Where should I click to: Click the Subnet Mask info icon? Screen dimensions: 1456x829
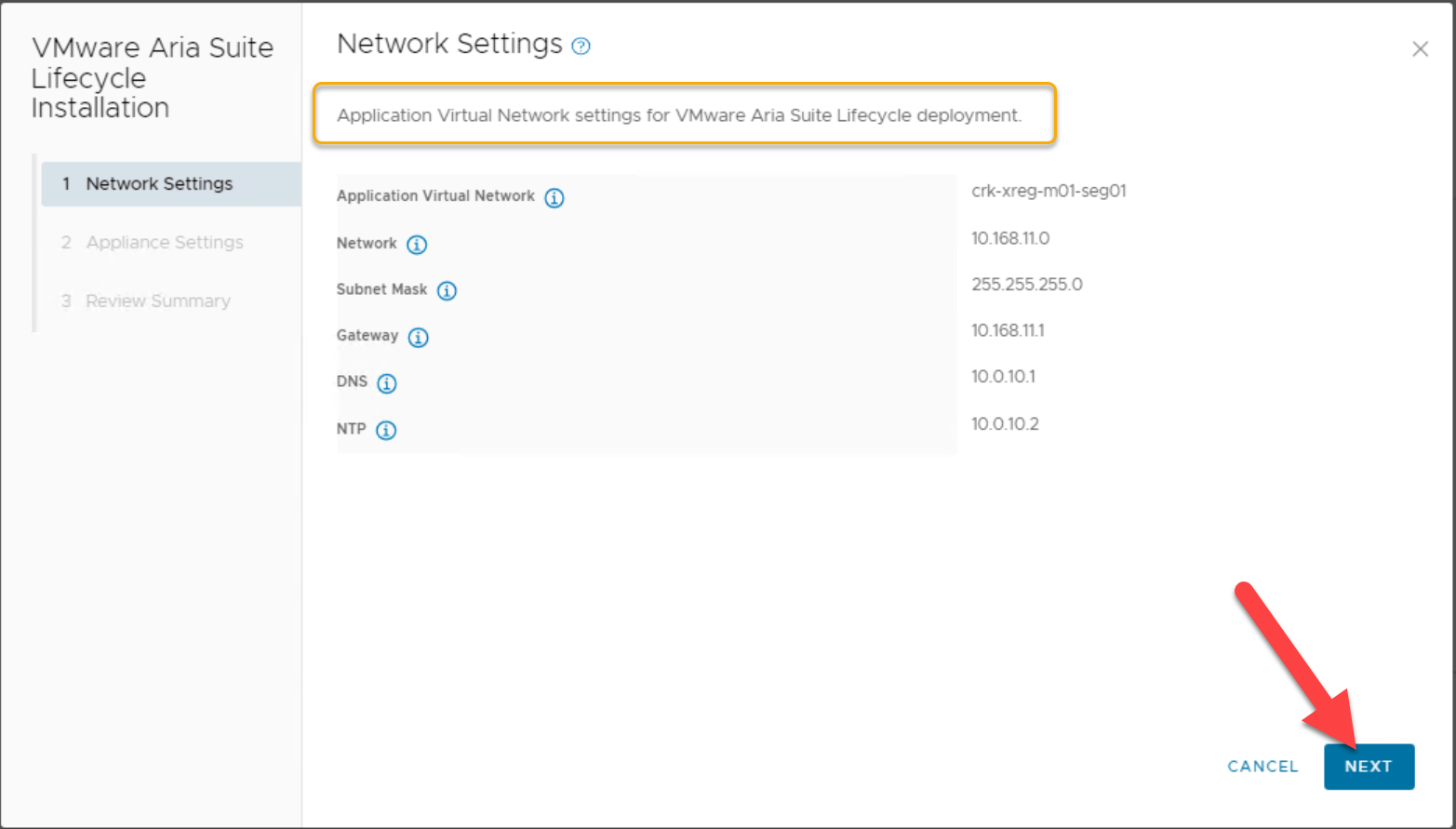click(447, 290)
